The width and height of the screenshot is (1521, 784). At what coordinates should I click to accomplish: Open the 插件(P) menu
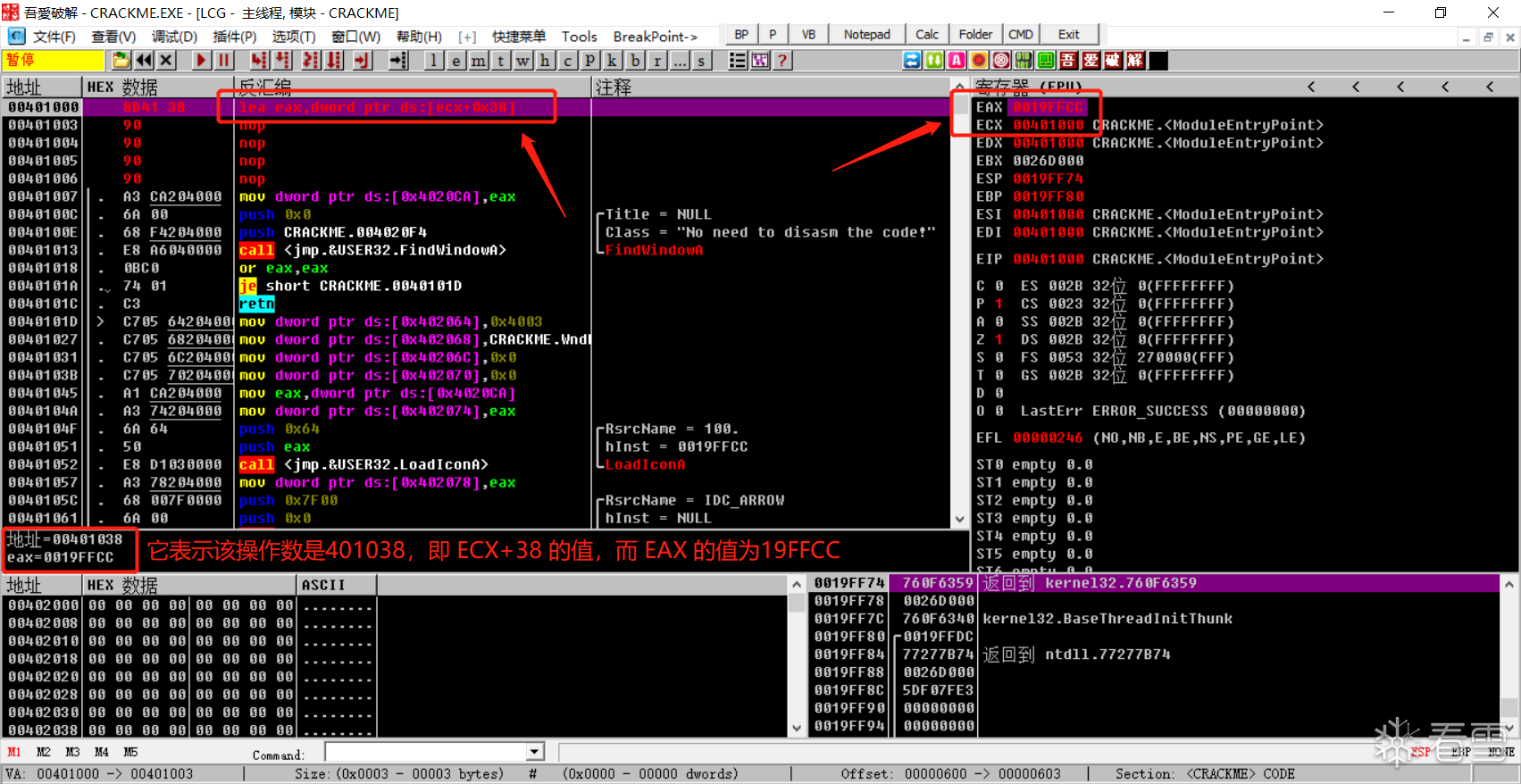point(235,37)
